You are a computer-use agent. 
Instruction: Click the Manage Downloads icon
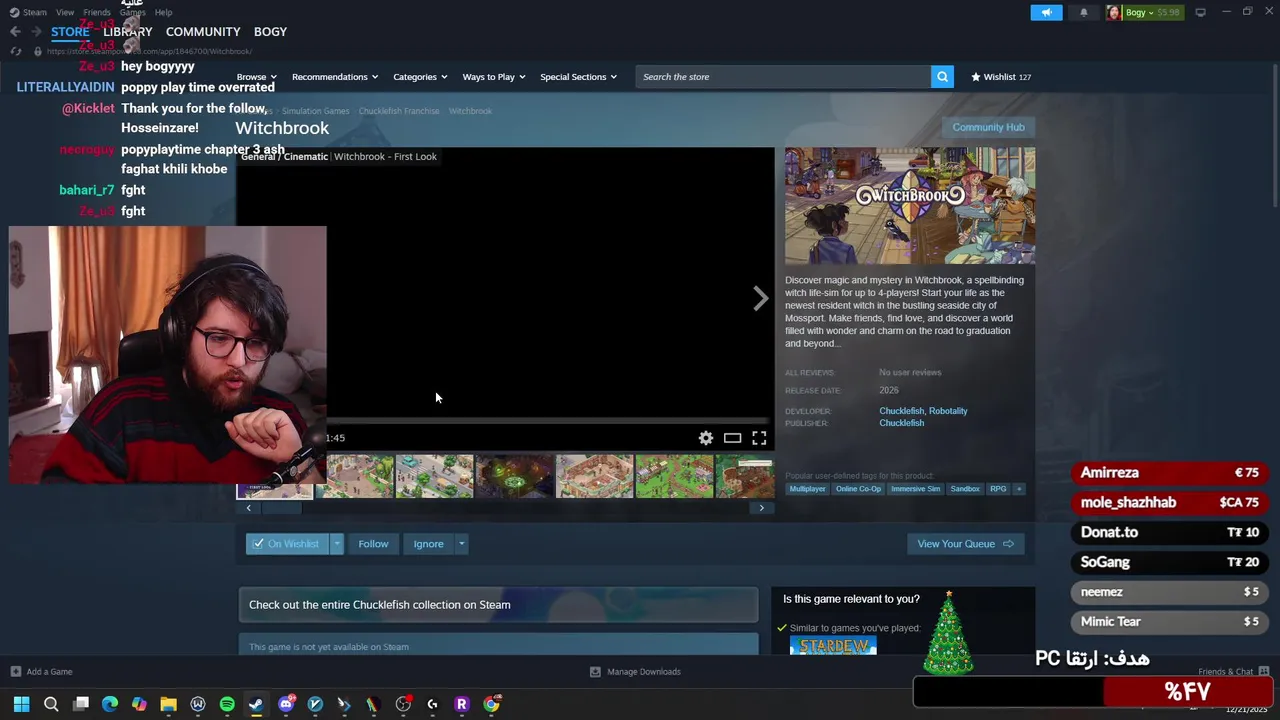pos(595,672)
